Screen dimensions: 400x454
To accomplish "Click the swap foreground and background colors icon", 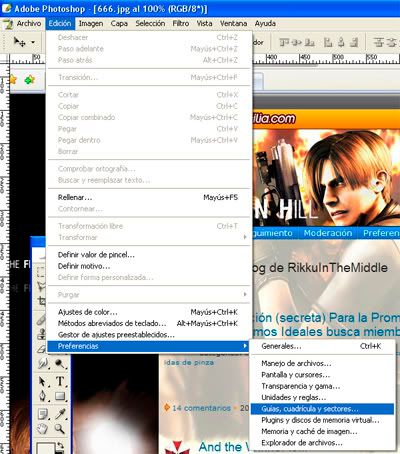I will 60,446.
